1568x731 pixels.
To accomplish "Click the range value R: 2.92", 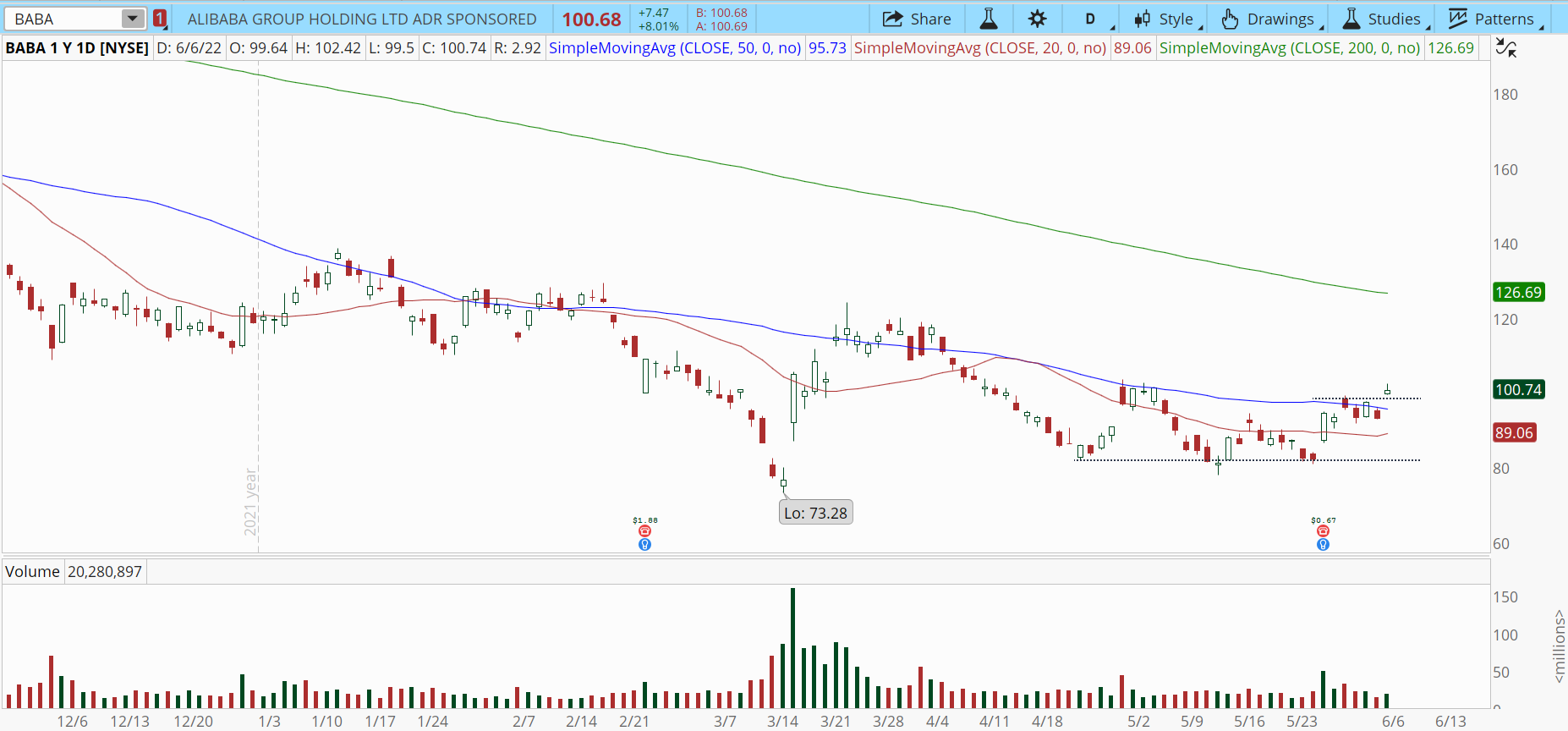I will click(x=518, y=48).
